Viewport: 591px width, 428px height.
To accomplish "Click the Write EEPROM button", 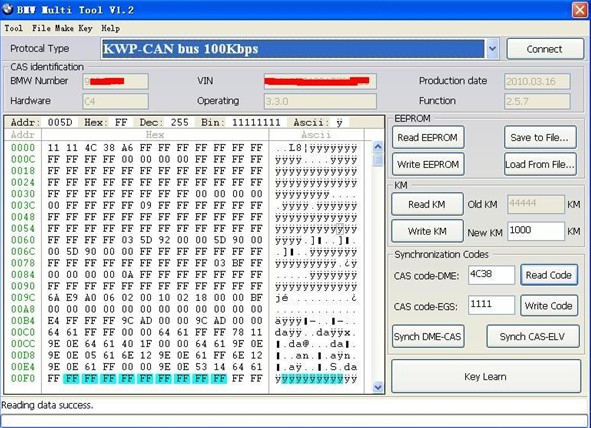I will 427,164.
